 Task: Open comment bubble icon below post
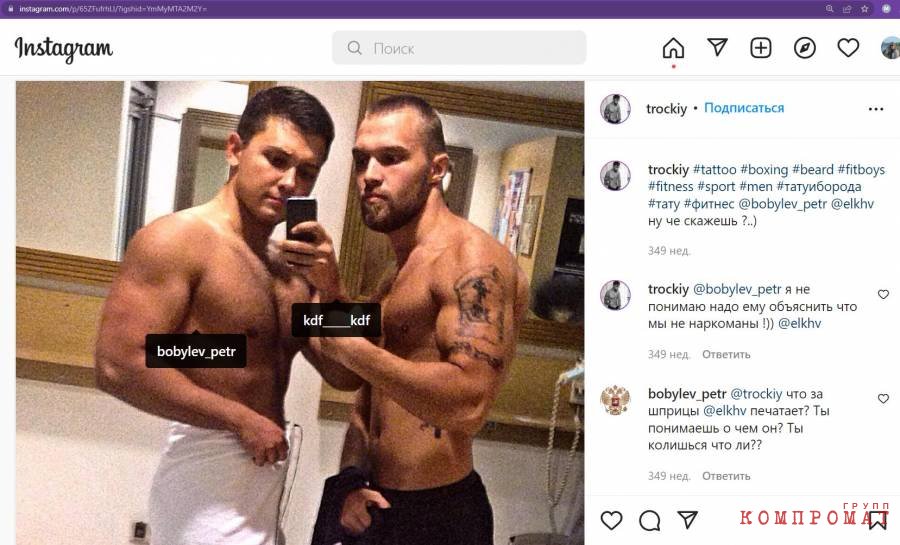coord(650,520)
